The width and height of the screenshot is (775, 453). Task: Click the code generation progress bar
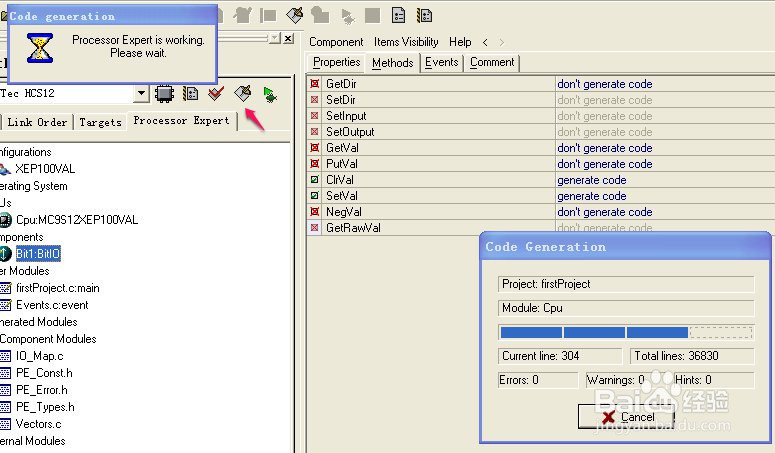tap(626, 332)
